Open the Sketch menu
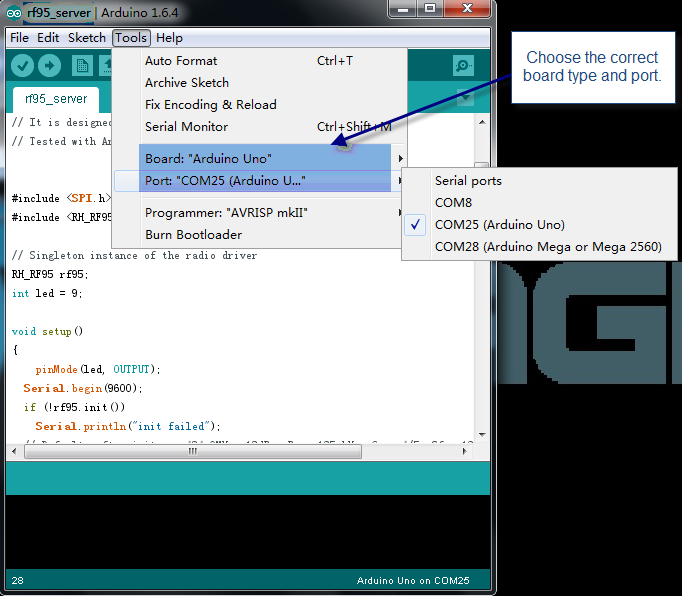The image size is (682, 596). click(x=87, y=38)
